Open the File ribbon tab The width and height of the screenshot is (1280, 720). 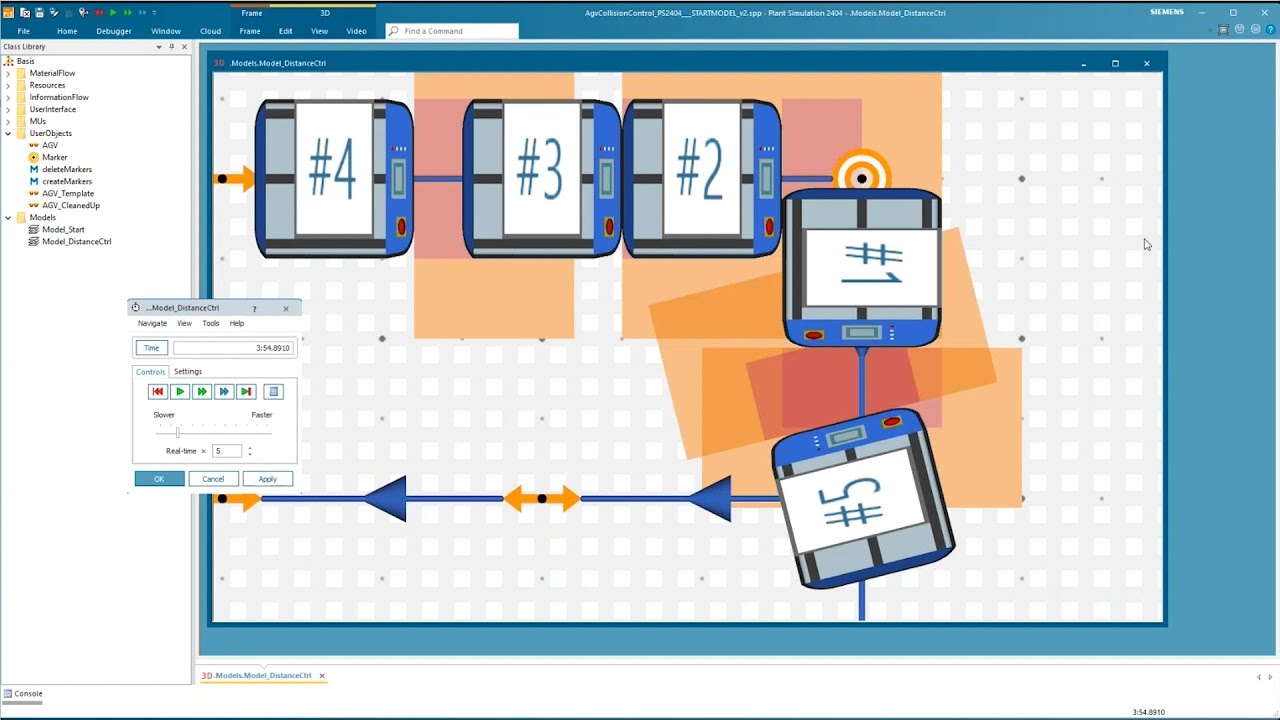point(23,31)
